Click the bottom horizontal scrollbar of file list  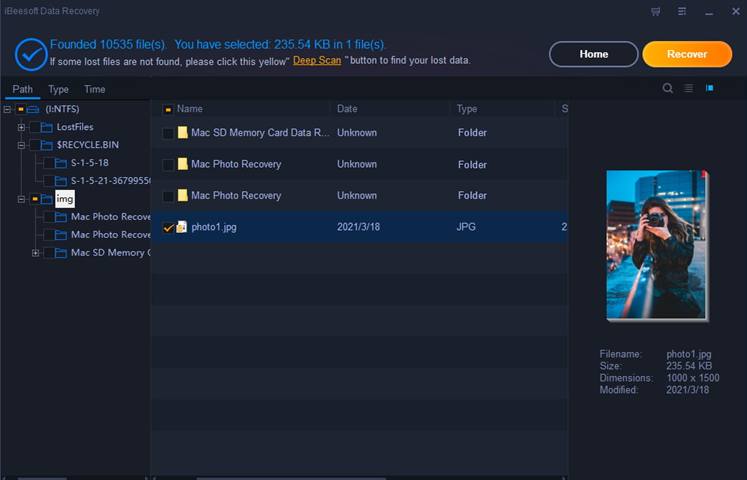(x=291, y=478)
